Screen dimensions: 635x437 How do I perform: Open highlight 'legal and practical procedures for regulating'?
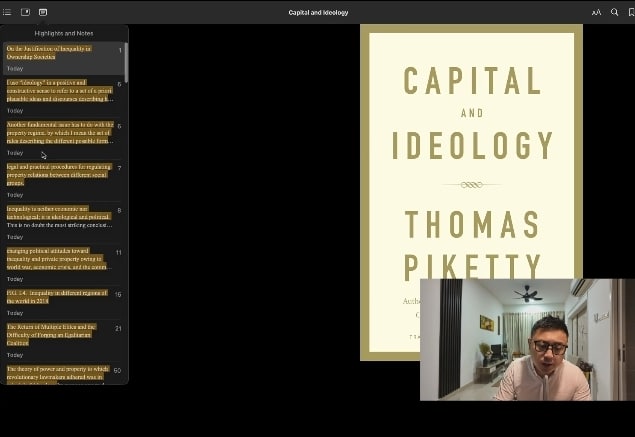(x=64, y=181)
